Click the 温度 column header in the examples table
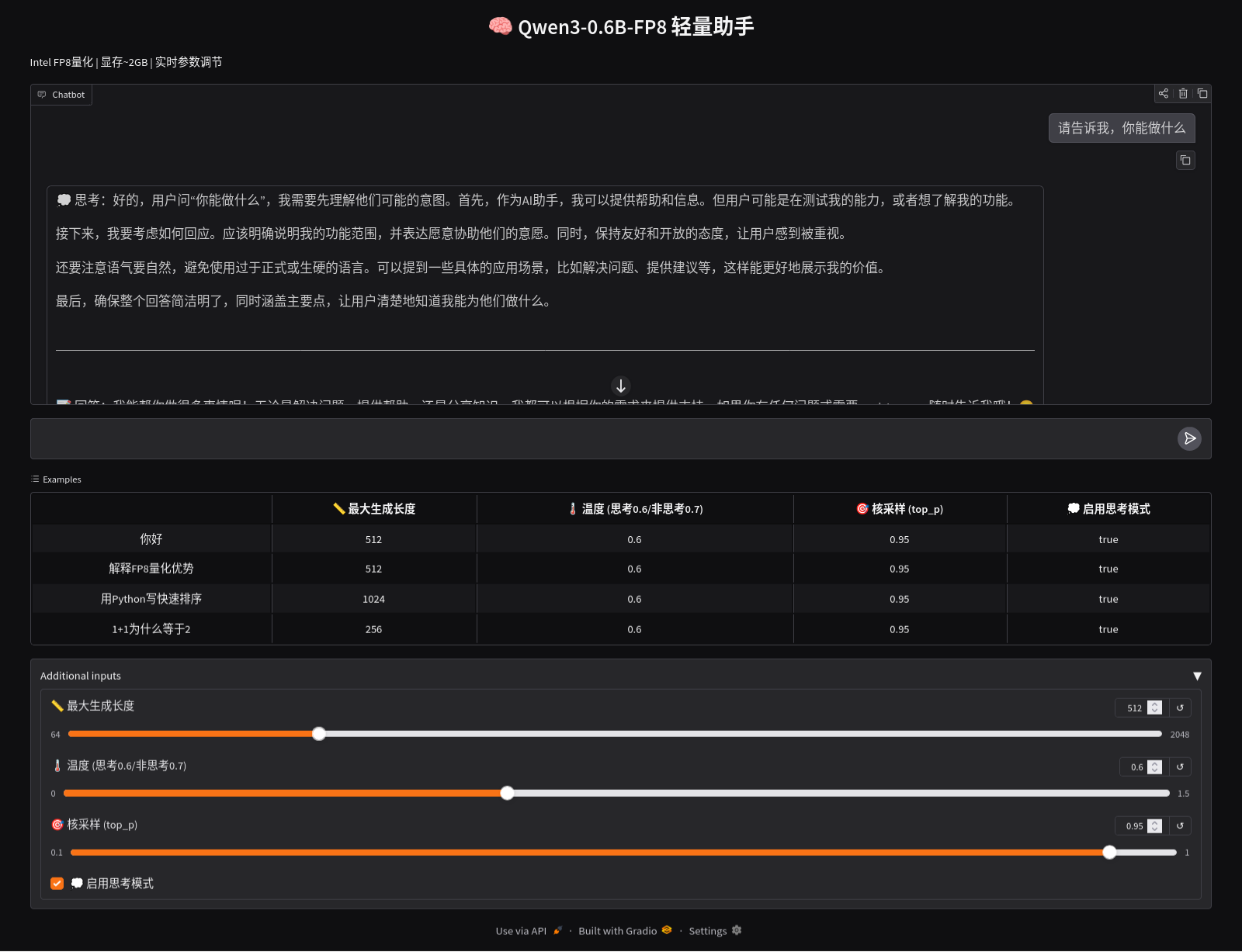The height and width of the screenshot is (952, 1242). click(x=635, y=509)
